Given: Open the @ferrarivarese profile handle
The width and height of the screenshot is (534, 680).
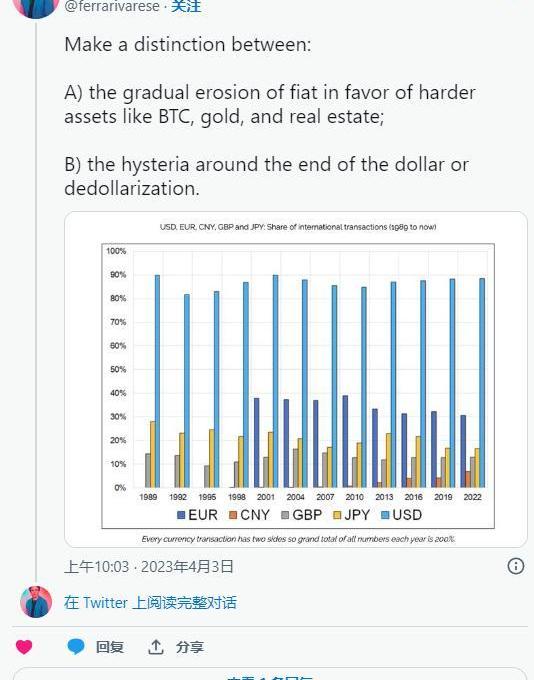Looking at the screenshot, I should (112, 6).
